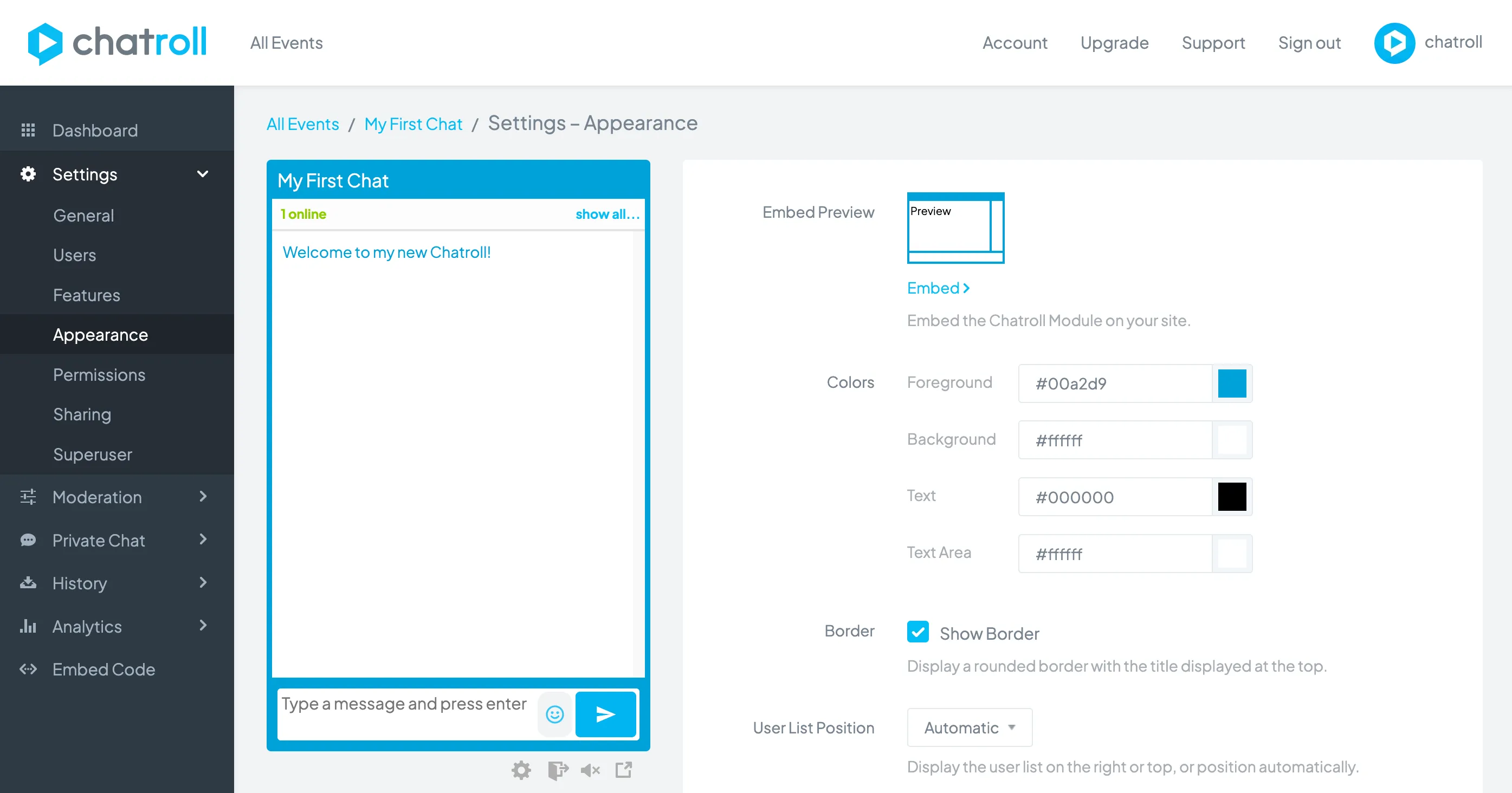Click the Text Area hex field
1512x793 pixels.
1115,554
